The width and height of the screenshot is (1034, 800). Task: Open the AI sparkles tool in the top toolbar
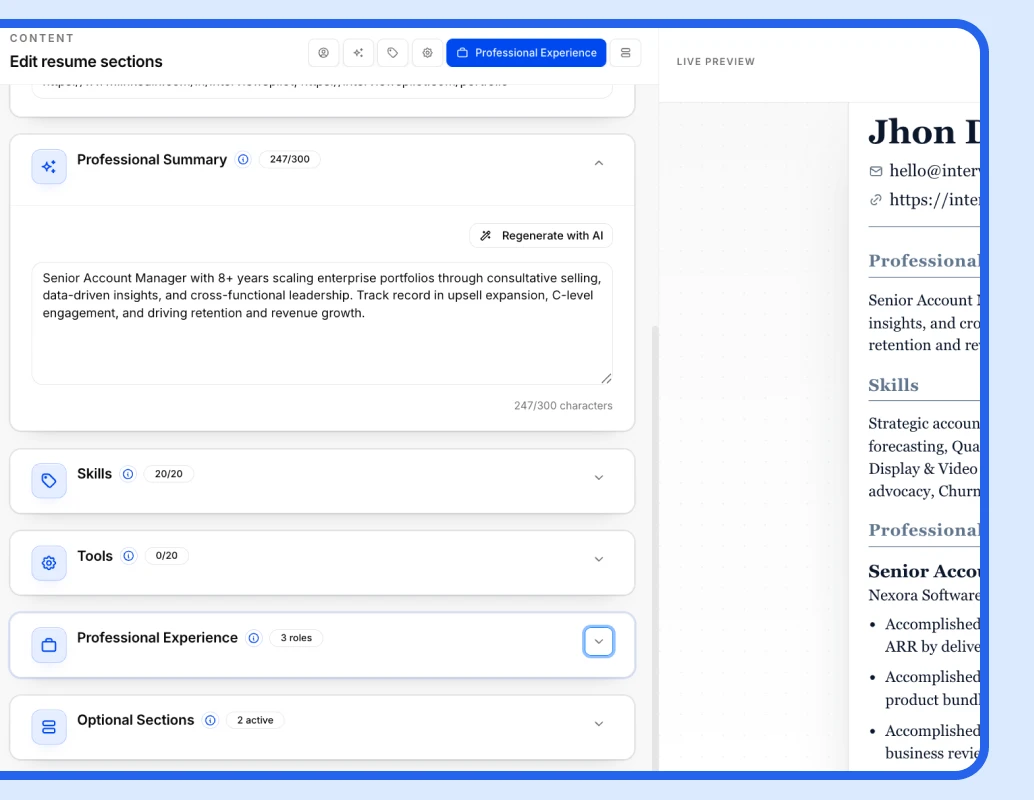(x=358, y=52)
